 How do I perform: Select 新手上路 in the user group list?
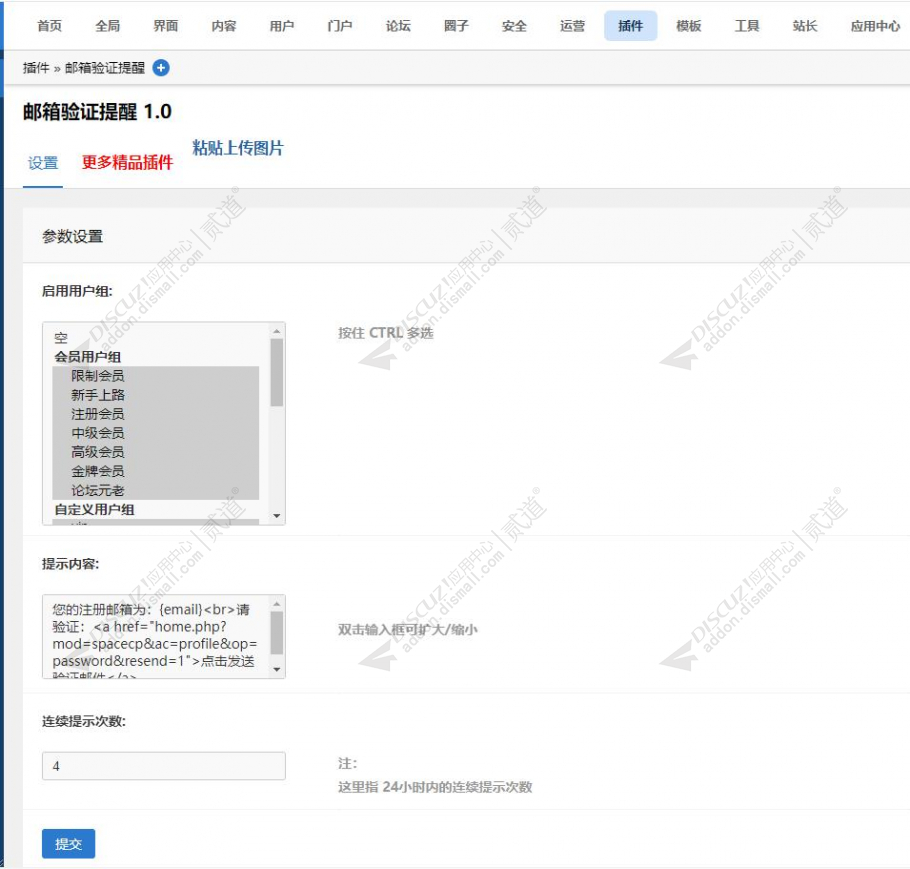point(156,395)
